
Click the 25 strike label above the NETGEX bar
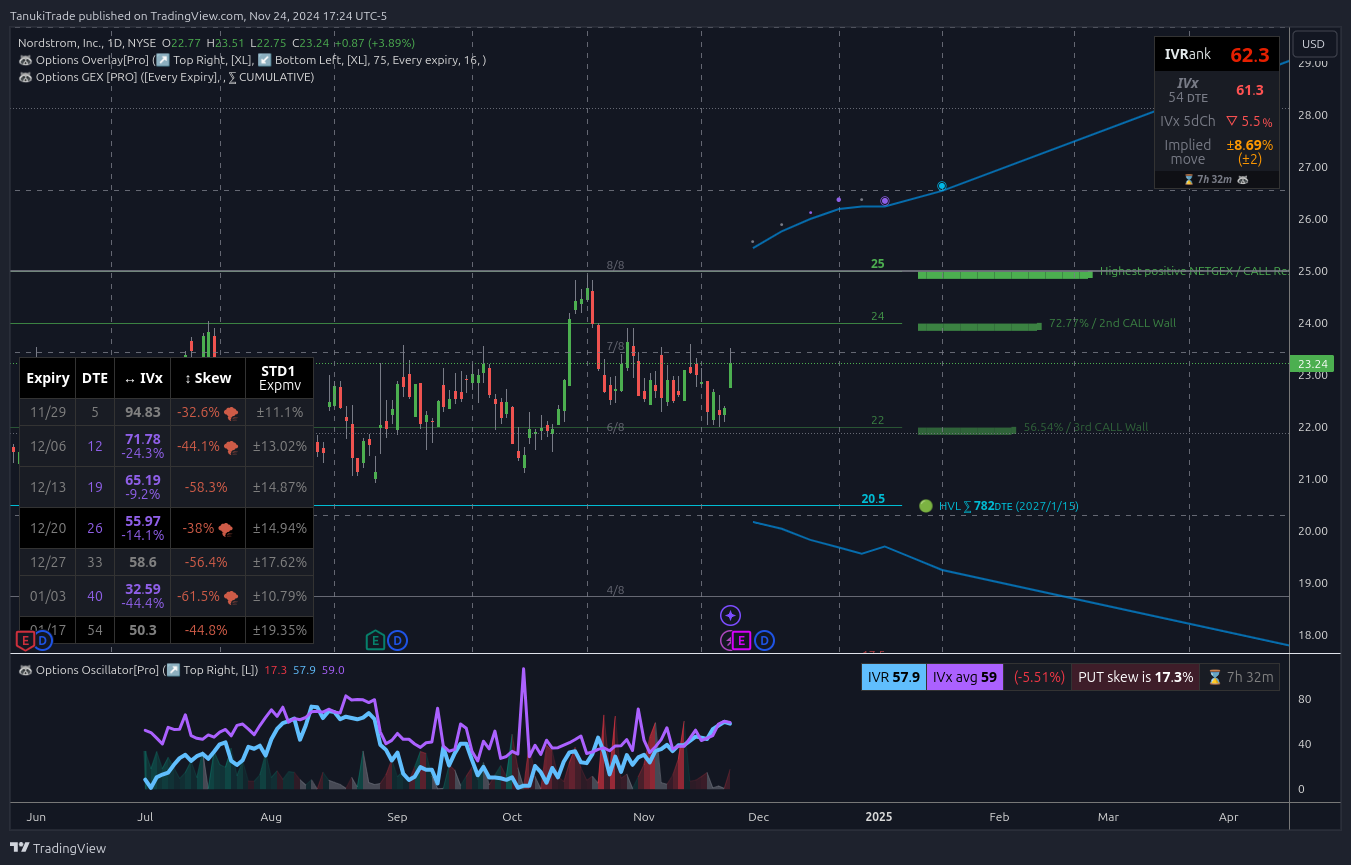(878, 264)
